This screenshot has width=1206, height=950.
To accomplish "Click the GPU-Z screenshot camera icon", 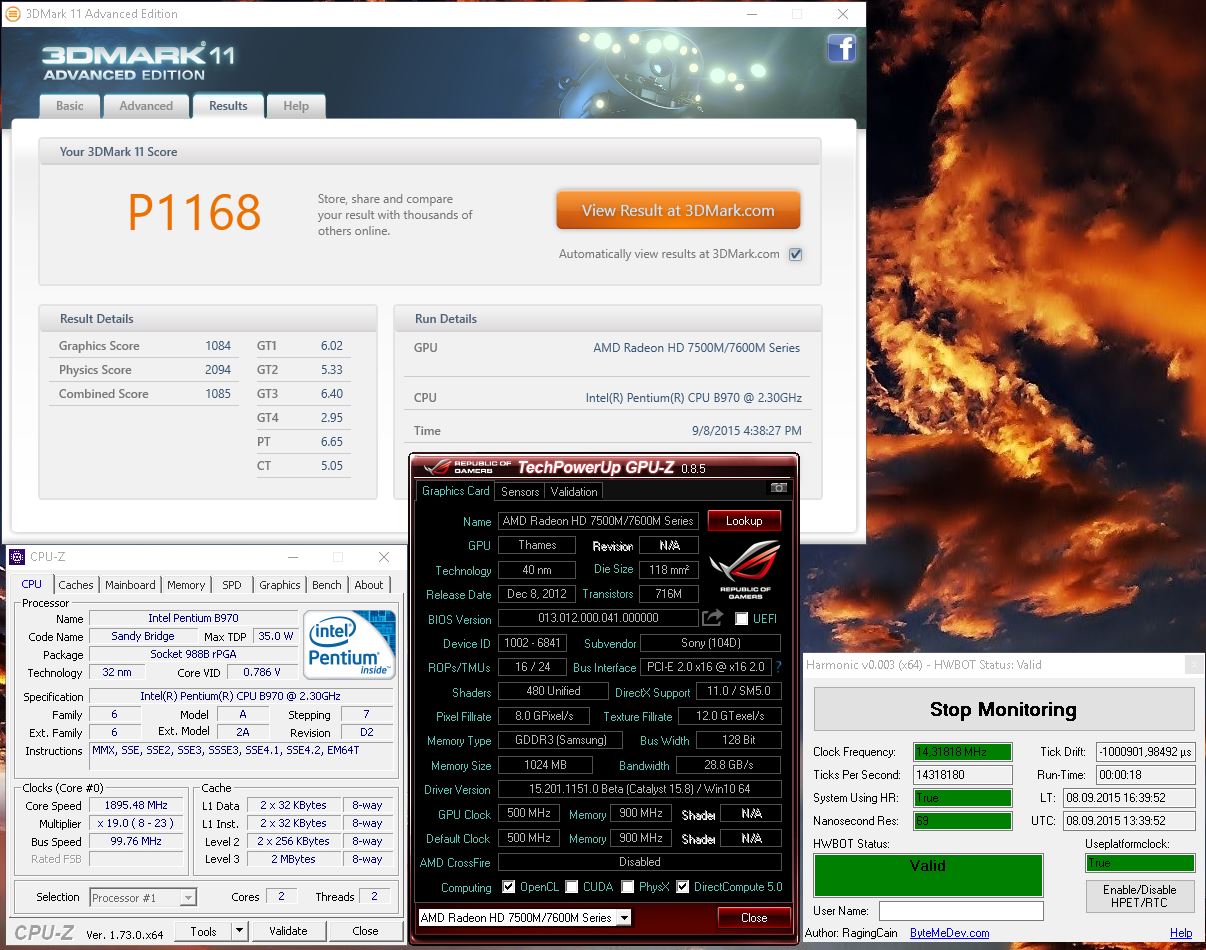I will (779, 488).
